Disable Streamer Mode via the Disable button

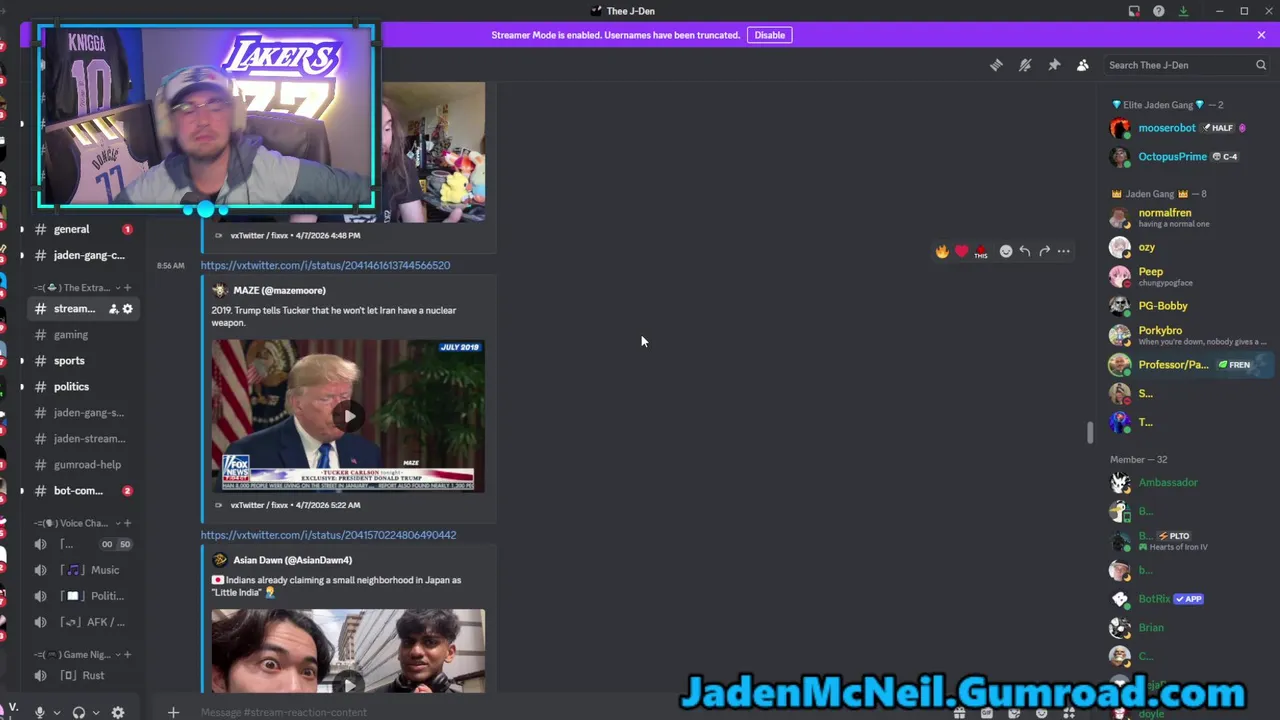[769, 35]
